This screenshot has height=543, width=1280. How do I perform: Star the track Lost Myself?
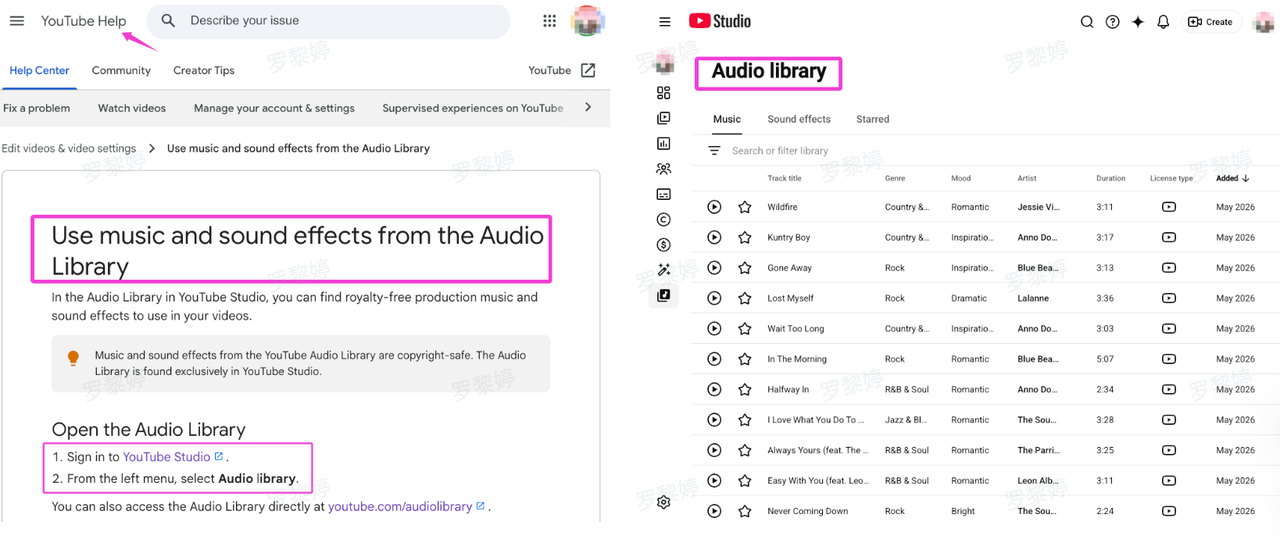(745, 298)
